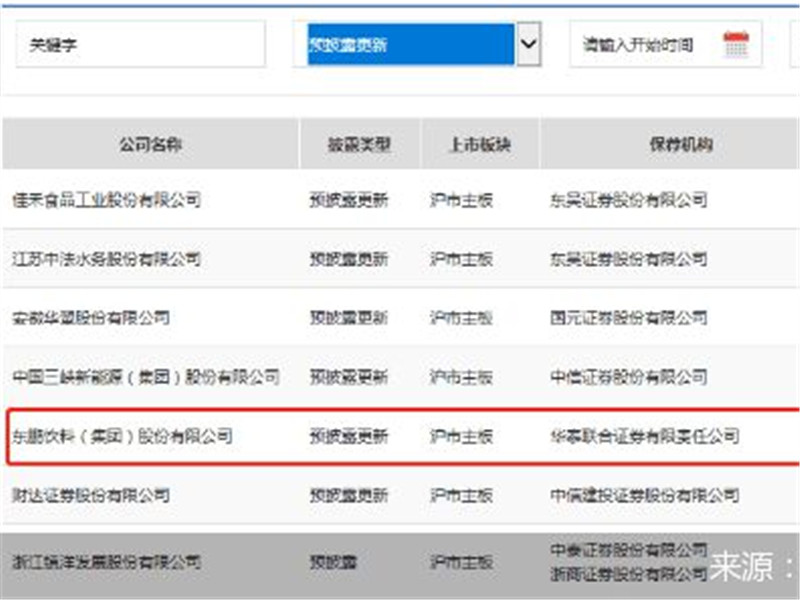Image resolution: width=800 pixels, height=600 pixels.
Task: Open 东鹏饮料（集团）股份有限公司 entry
Action: point(122,436)
